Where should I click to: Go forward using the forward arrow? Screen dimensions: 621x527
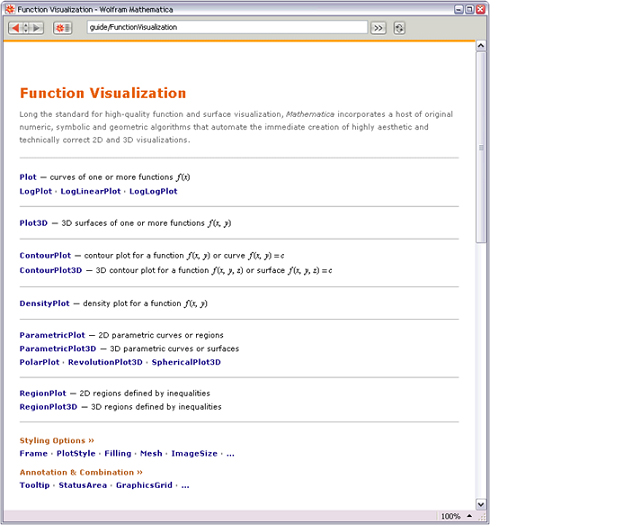click(x=36, y=28)
